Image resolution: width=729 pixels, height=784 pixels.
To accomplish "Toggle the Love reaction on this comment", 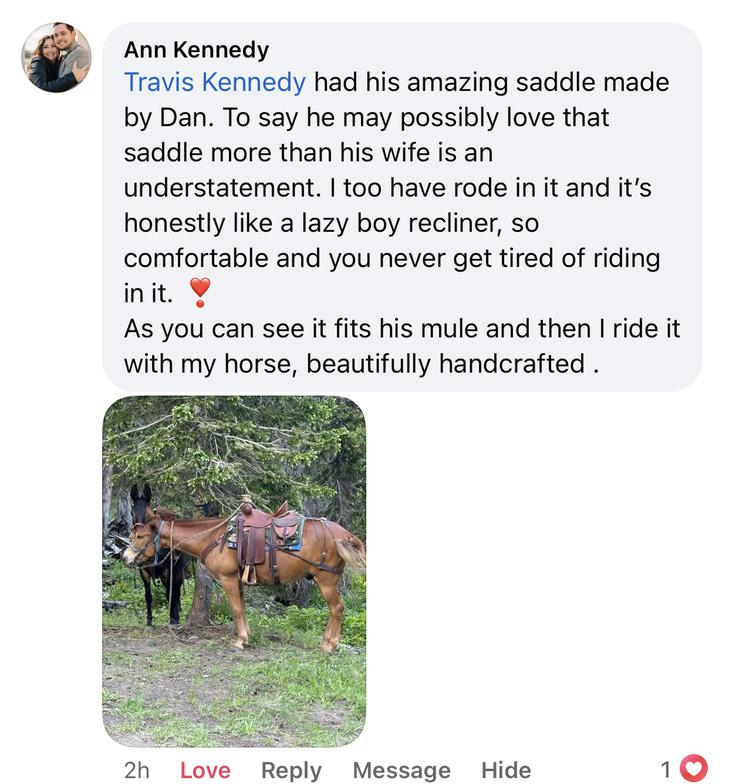I will pyautogui.click(x=205, y=769).
